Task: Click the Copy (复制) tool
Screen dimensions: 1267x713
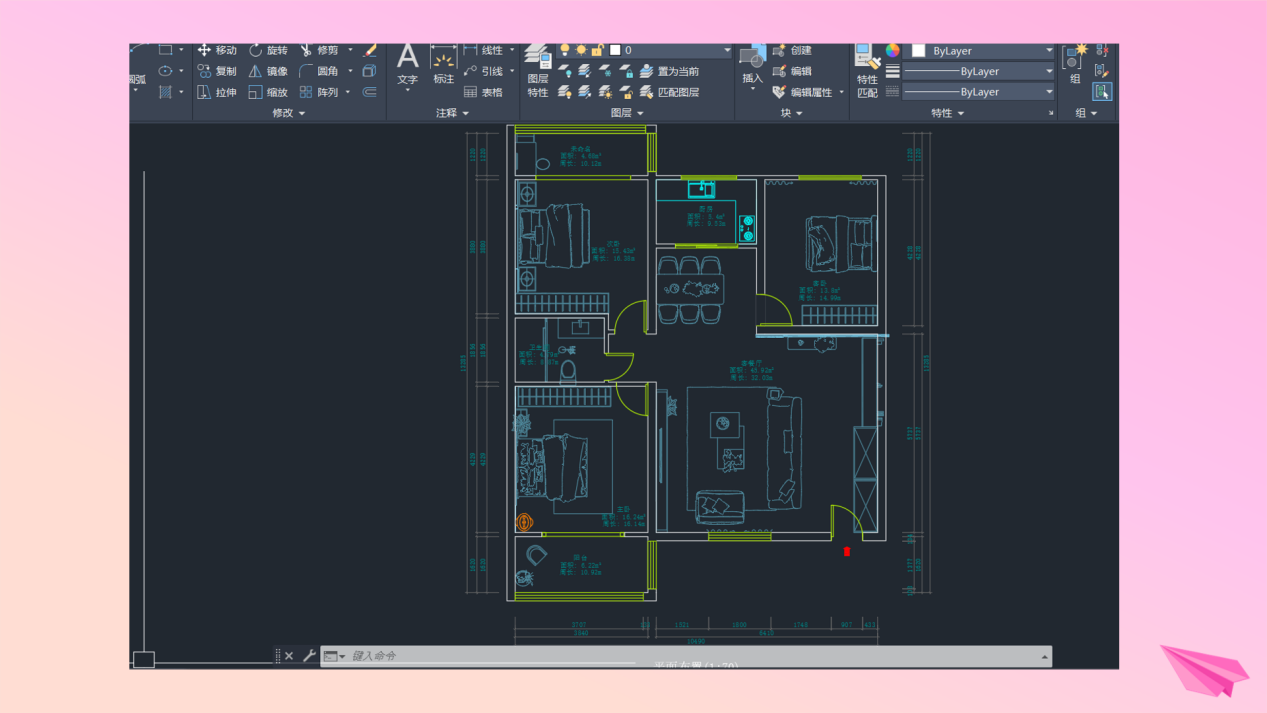Action: (217, 71)
